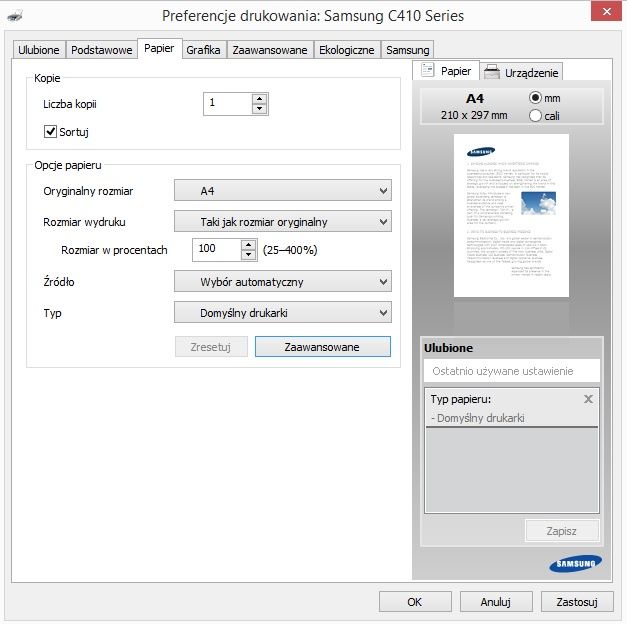627x624 pixels.
Task: Toggle the Sortuj checkbox
Action: pyautogui.click(x=50, y=131)
